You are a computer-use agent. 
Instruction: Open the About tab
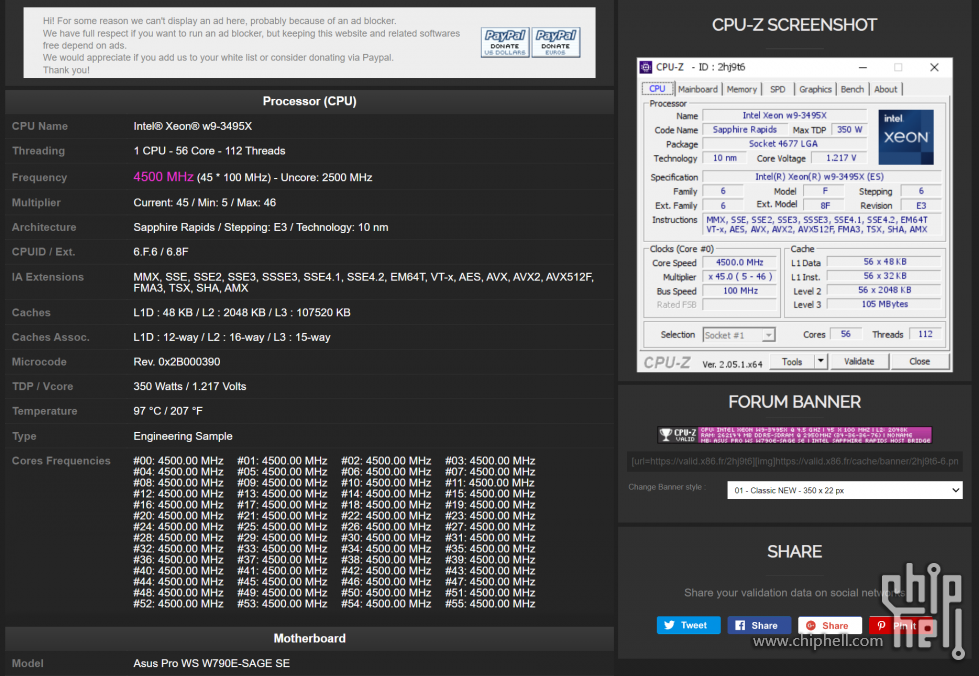tap(885, 89)
